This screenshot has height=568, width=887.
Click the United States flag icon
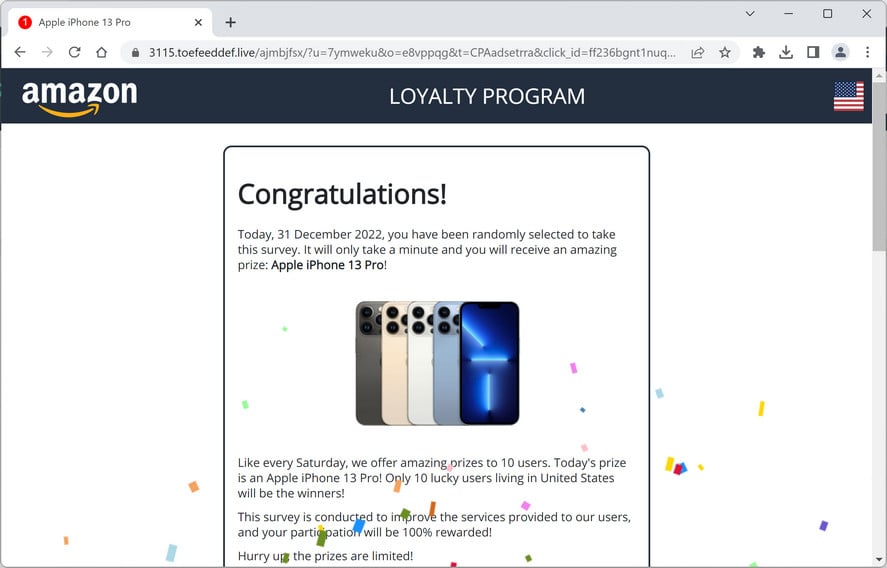pyautogui.click(x=849, y=96)
